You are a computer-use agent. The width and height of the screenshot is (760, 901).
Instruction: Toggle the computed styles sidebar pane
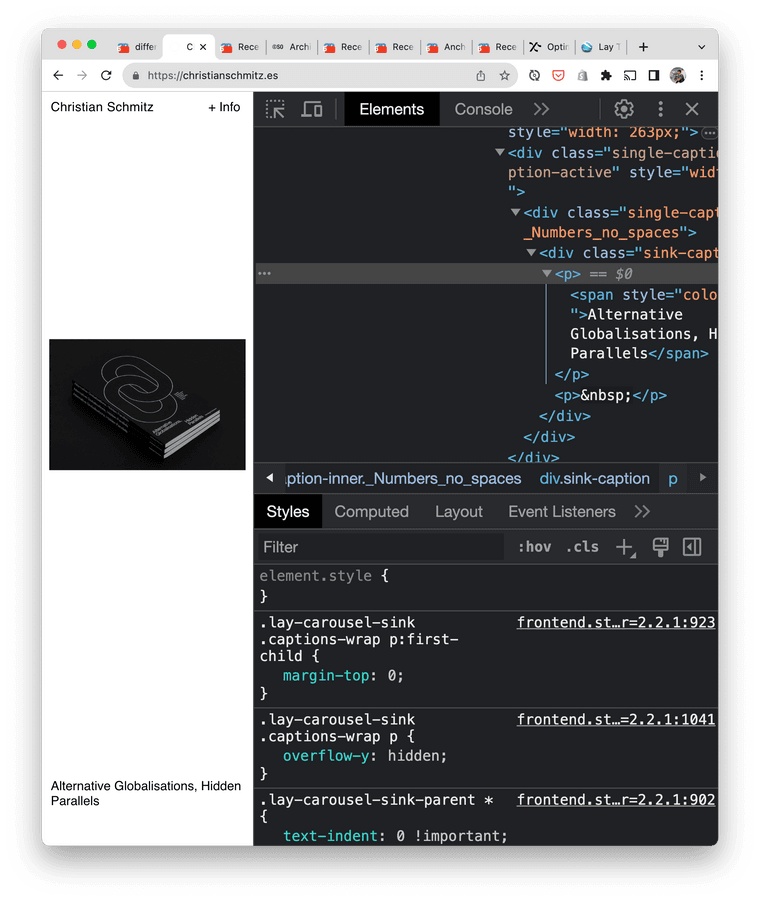pos(692,547)
